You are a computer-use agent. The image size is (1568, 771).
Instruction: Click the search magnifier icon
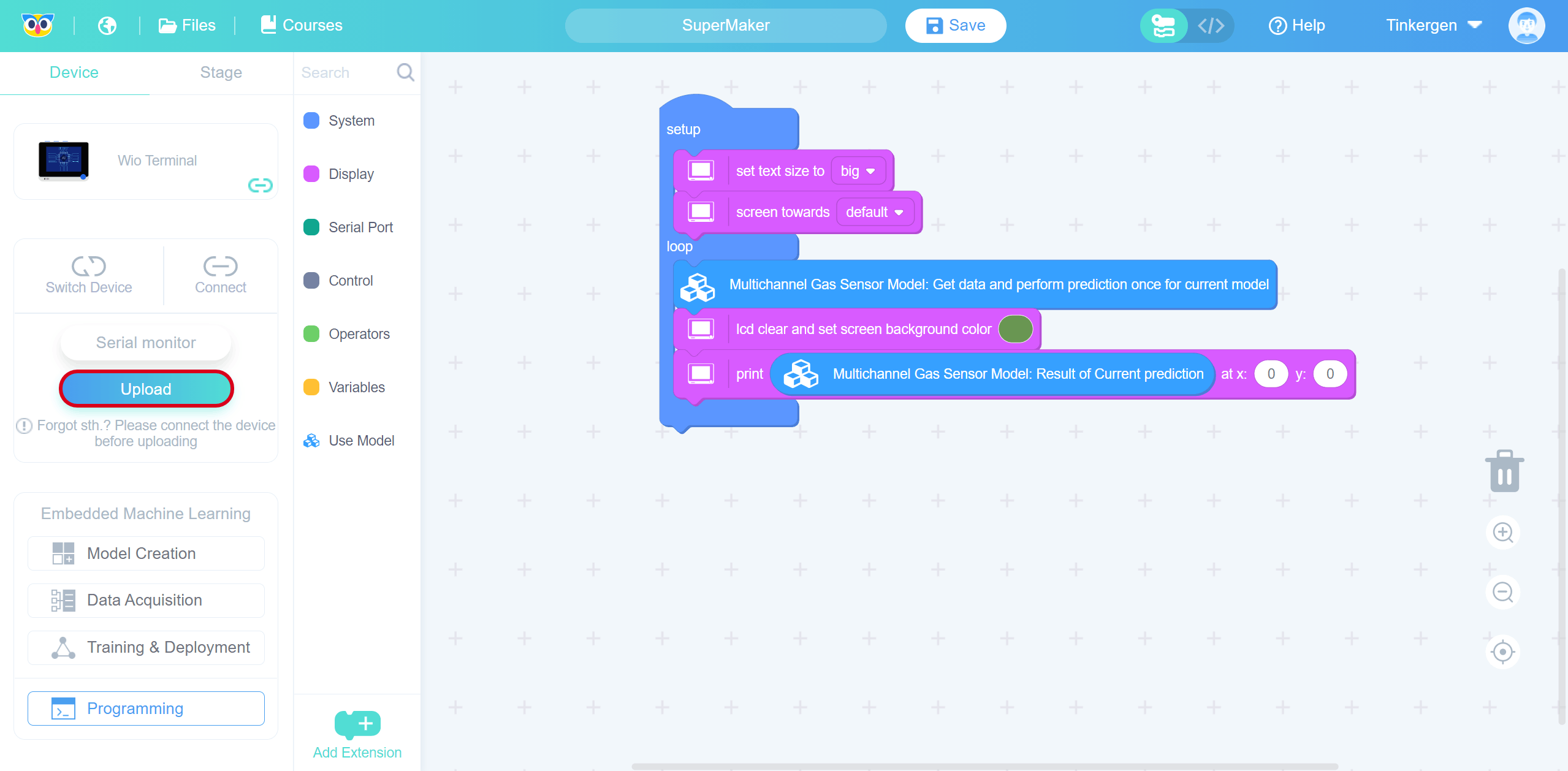pos(405,72)
